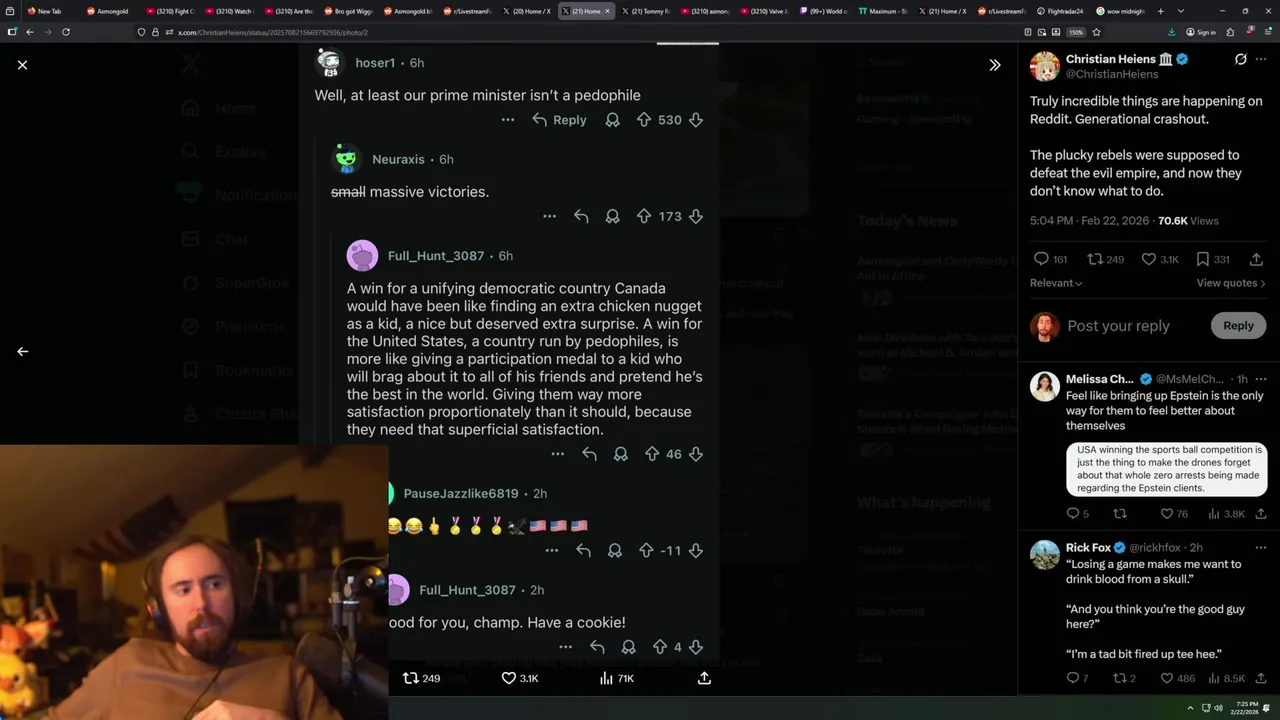The height and width of the screenshot is (720, 1280).
Task: Collapse the side panel with the double-chevron icon
Action: click(995, 65)
